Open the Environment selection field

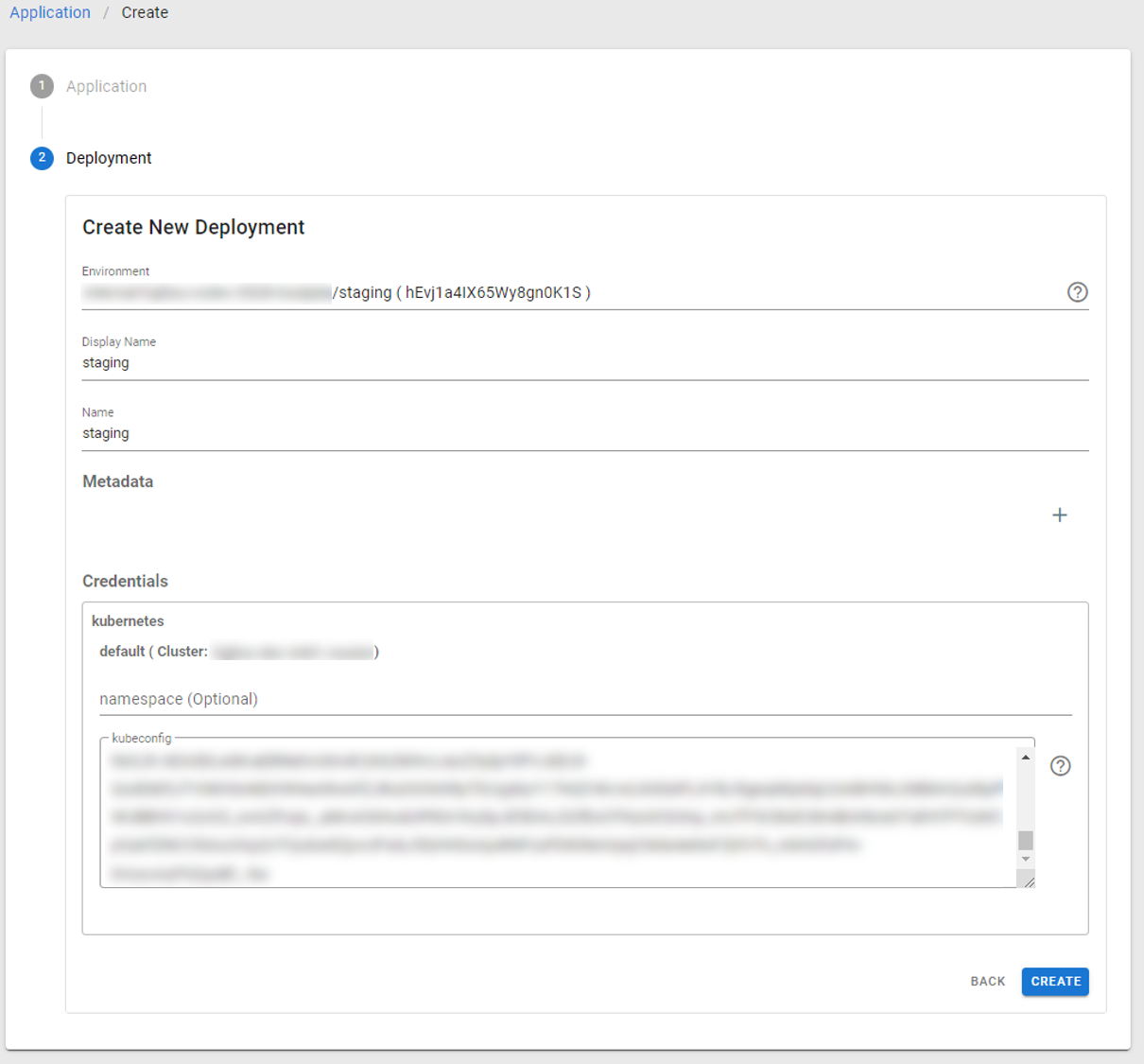[x=567, y=293]
